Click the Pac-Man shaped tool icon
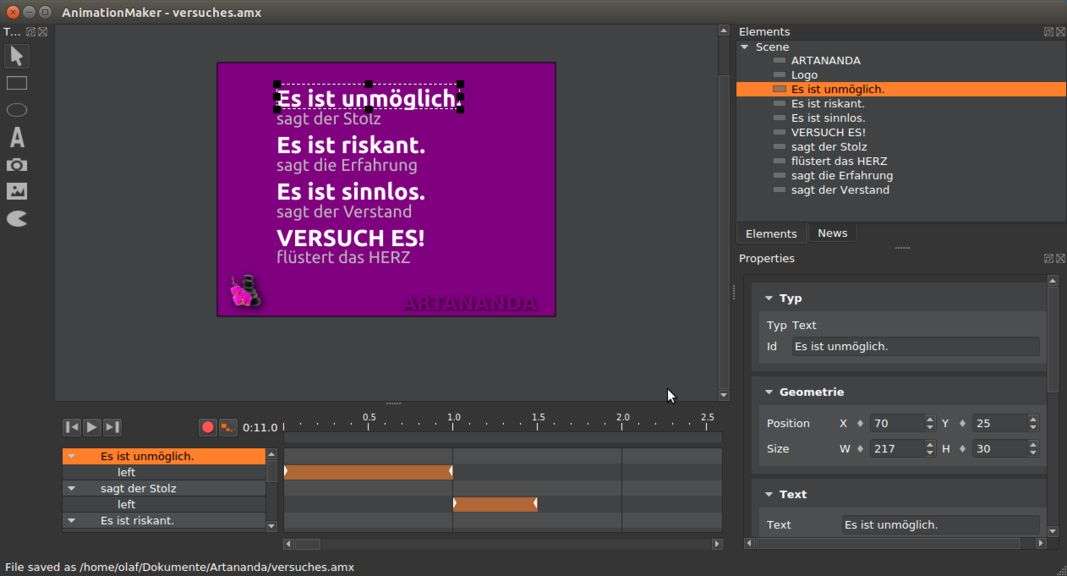 (x=16, y=218)
